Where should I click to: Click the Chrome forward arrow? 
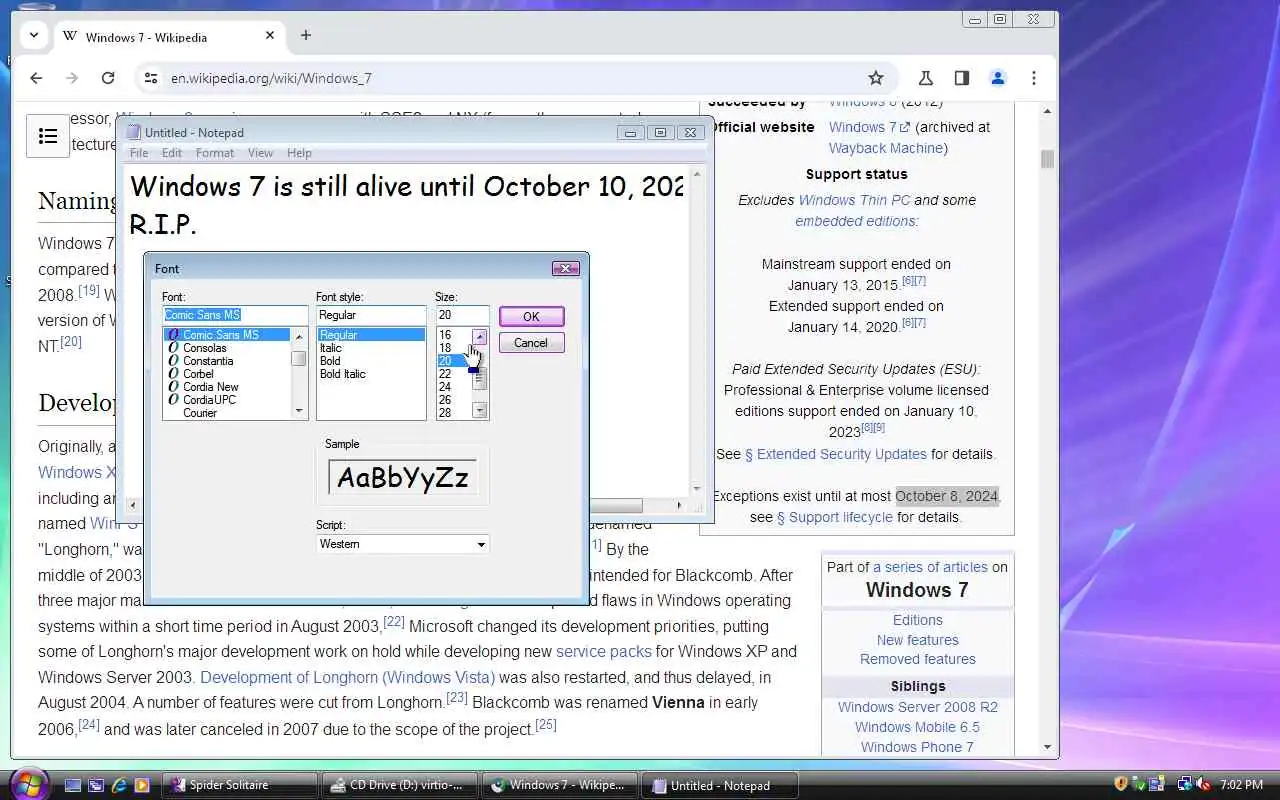(x=72, y=78)
